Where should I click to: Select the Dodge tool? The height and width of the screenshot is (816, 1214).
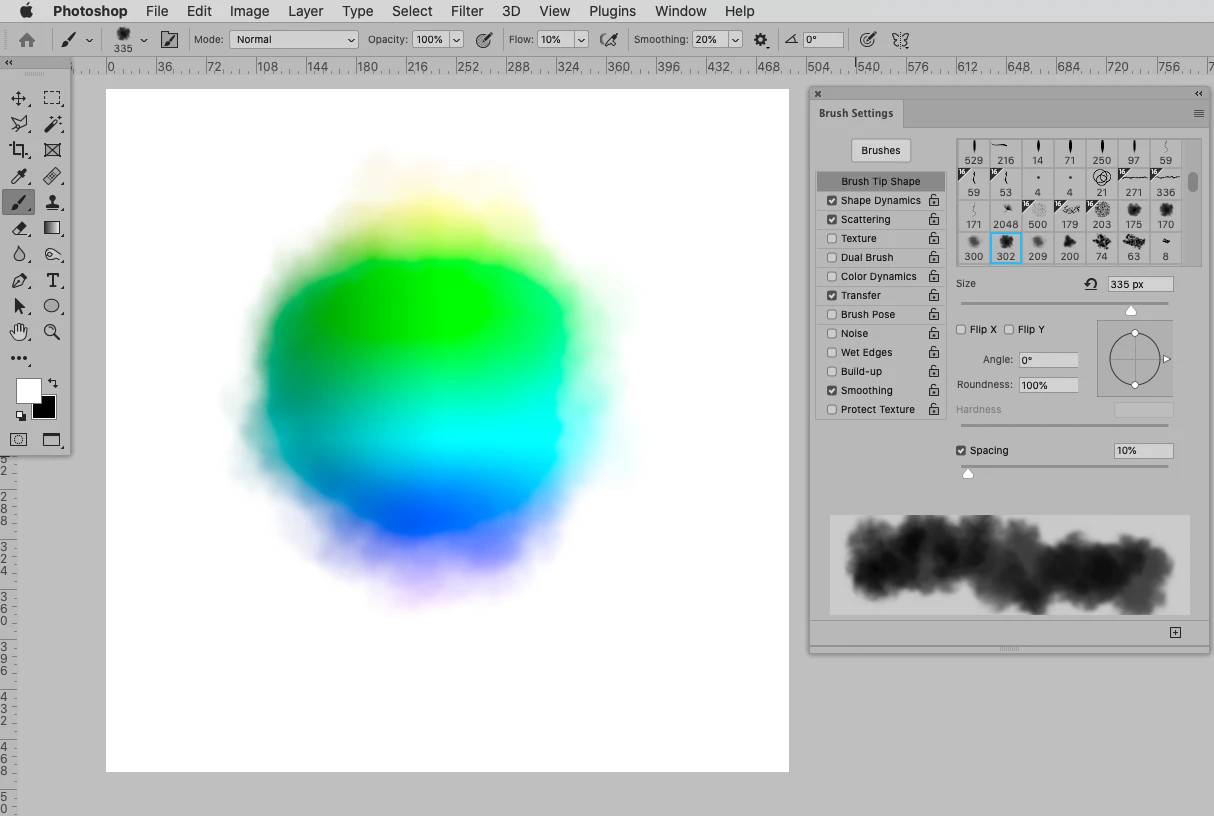tap(52, 254)
